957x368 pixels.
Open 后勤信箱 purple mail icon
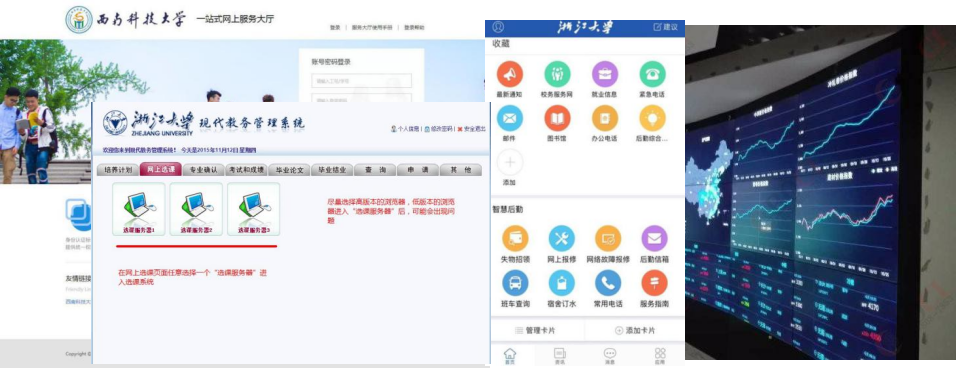click(x=654, y=239)
